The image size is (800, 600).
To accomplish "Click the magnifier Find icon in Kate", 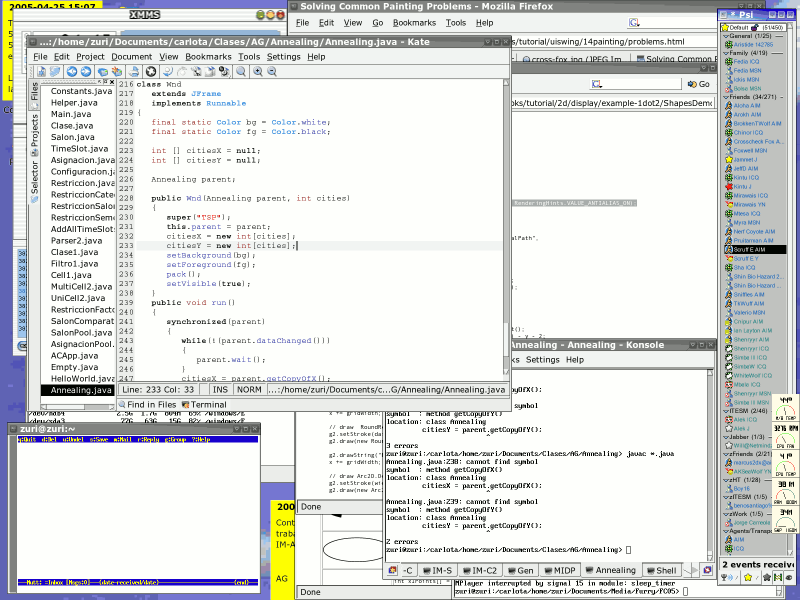I will pos(240,72).
